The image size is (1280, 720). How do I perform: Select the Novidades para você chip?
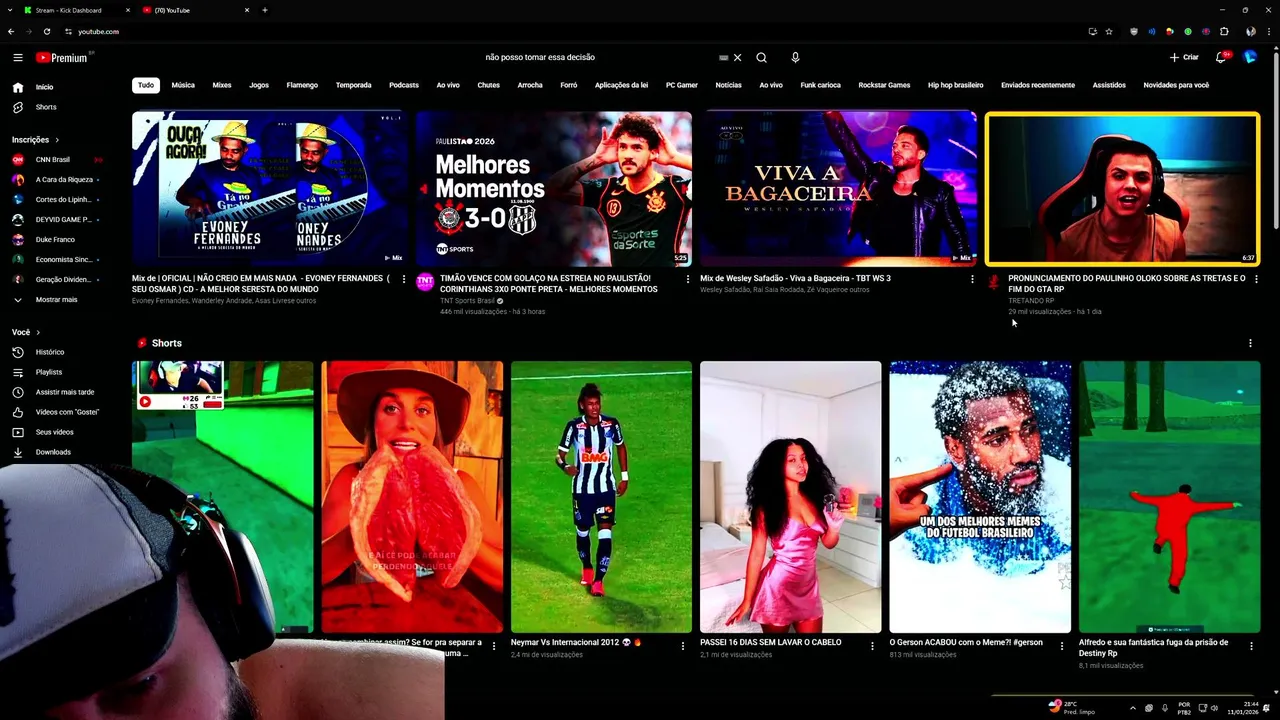pos(1176,85)
